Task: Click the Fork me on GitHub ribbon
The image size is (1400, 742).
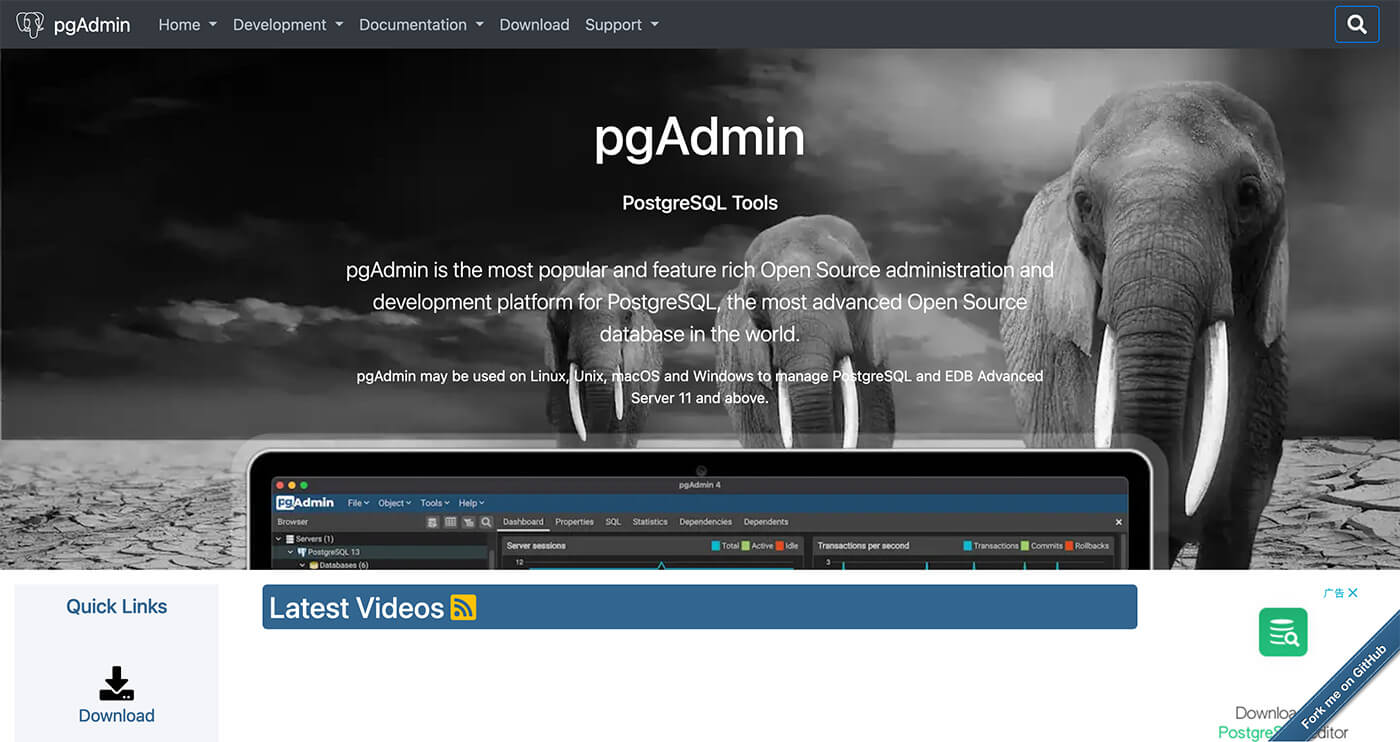Action: tap(1345, 686)
